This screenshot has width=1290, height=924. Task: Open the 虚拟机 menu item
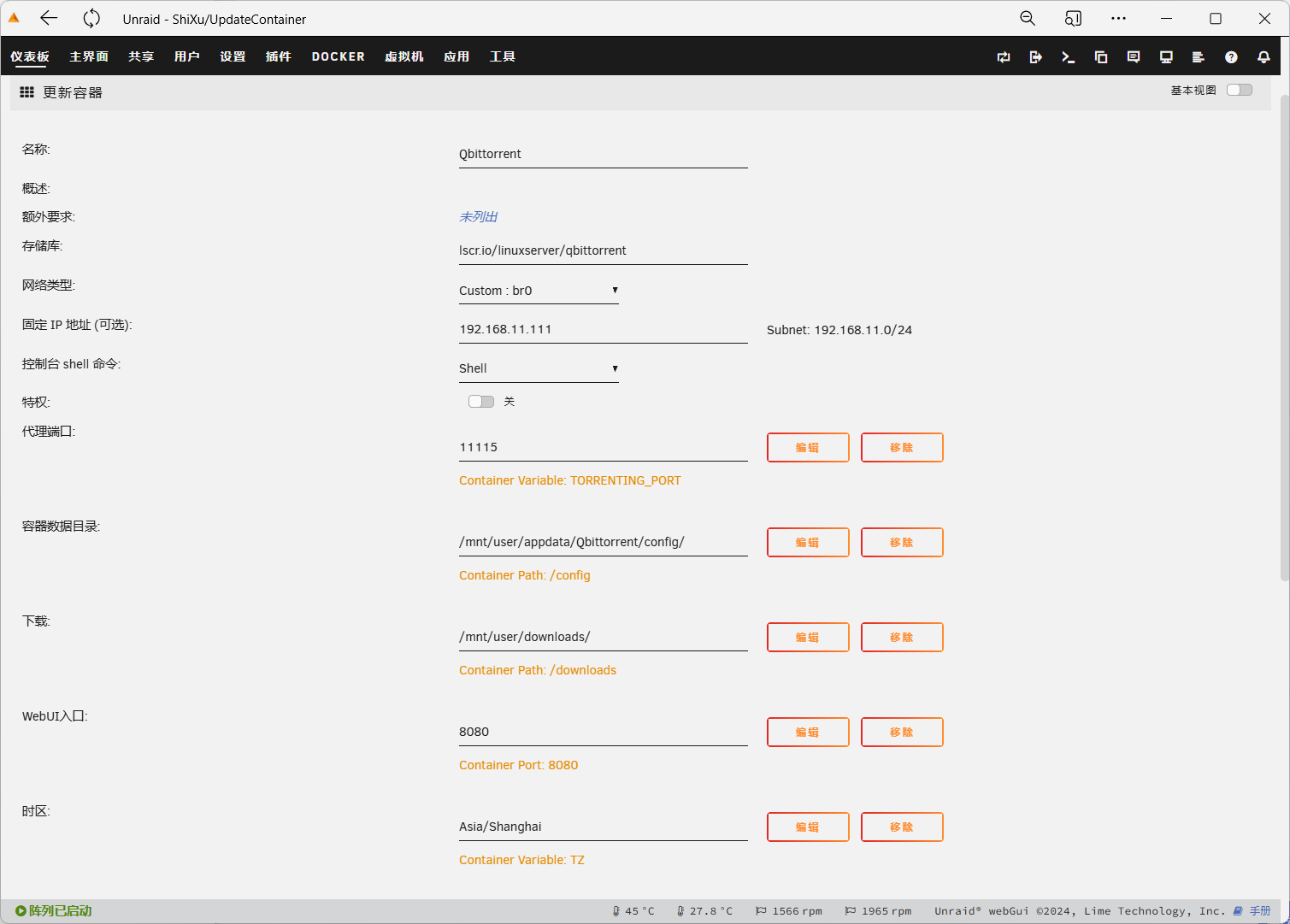pyautogui.click(x=403, y=56)
